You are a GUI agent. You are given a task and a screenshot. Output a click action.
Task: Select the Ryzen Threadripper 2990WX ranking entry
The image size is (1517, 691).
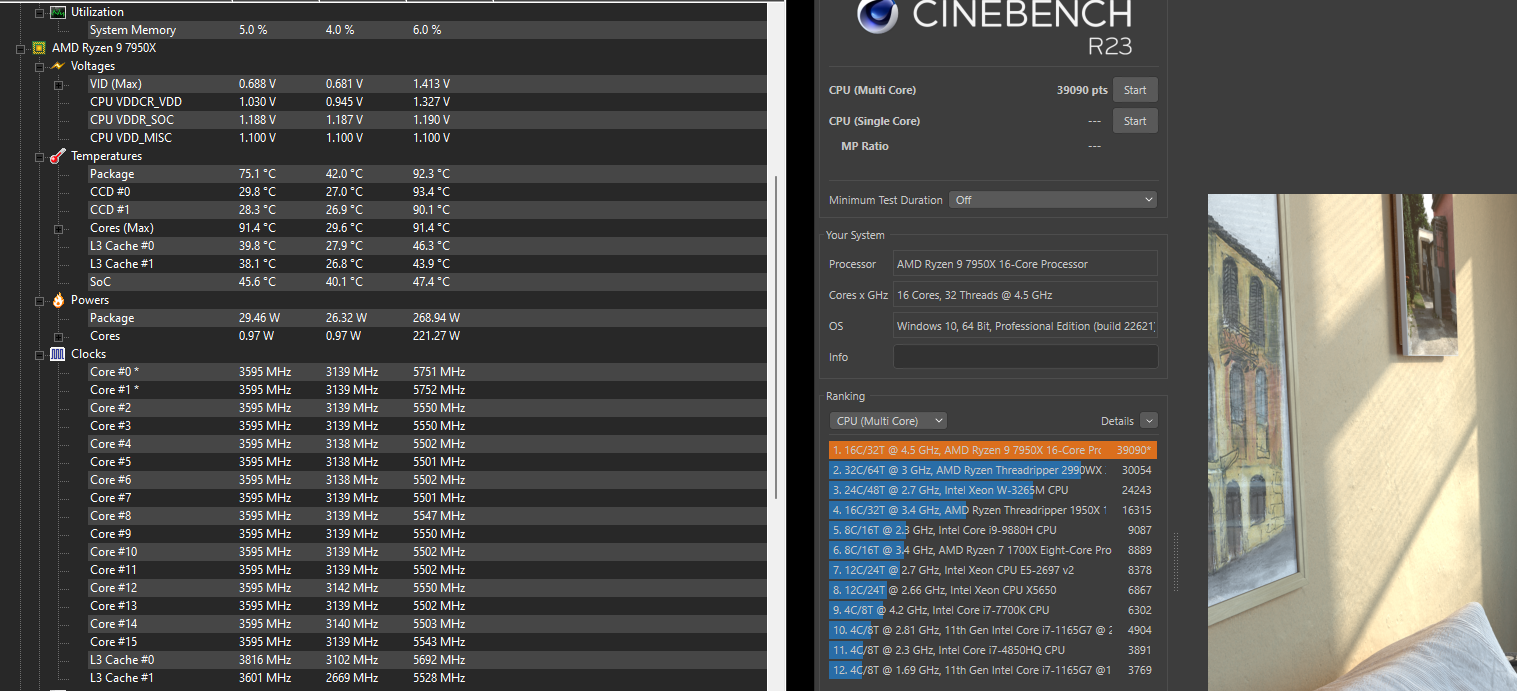(985, 470)
